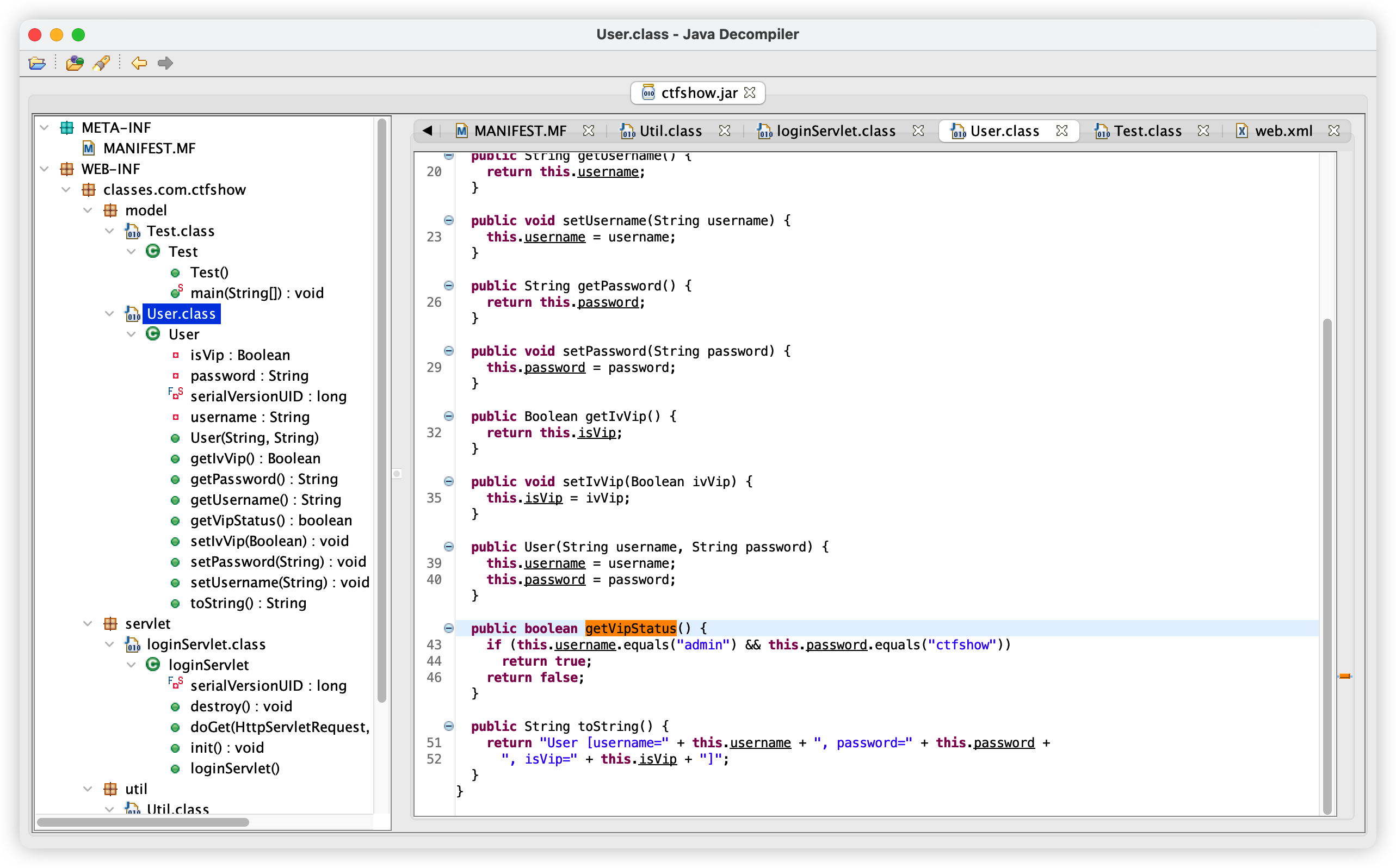Fold the setIvVip method in editor
1396x868 pixels.
(449, 481)
